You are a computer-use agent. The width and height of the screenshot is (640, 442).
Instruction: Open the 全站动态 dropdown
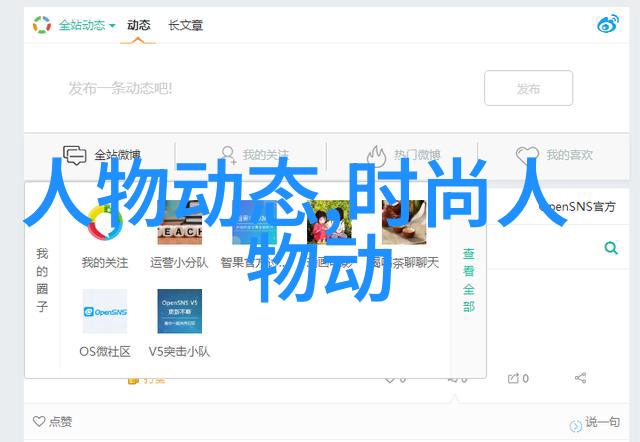[85, 25]
